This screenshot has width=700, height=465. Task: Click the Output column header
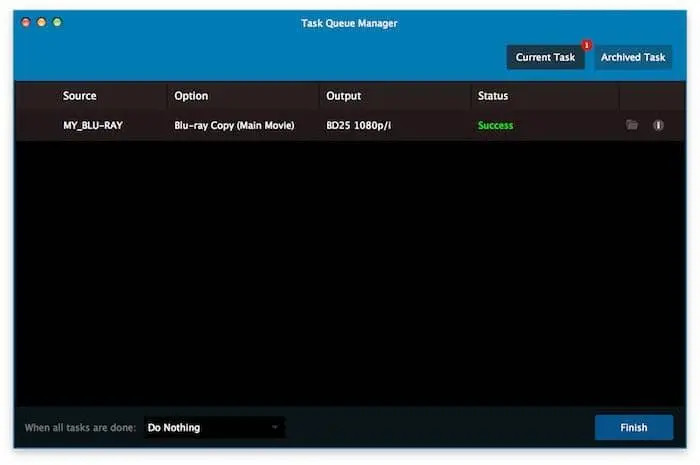(x=343, y=96)
